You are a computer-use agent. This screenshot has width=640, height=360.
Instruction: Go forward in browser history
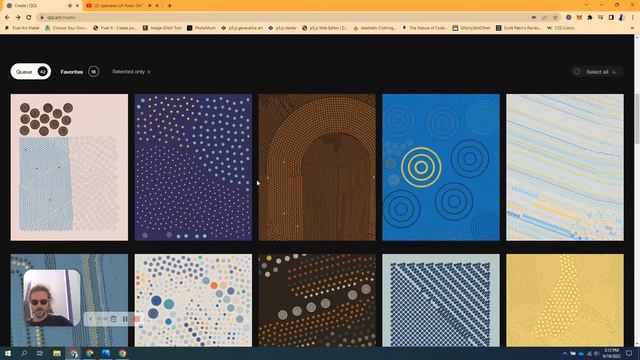point(18,17)
